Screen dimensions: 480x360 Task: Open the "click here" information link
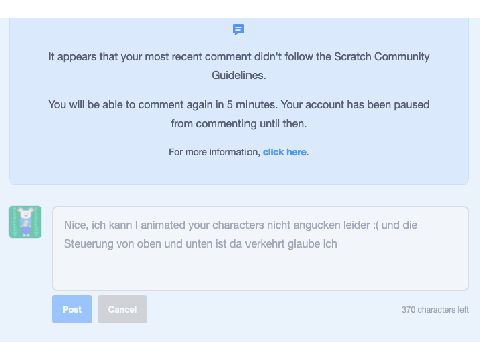[x=285, y=152]
